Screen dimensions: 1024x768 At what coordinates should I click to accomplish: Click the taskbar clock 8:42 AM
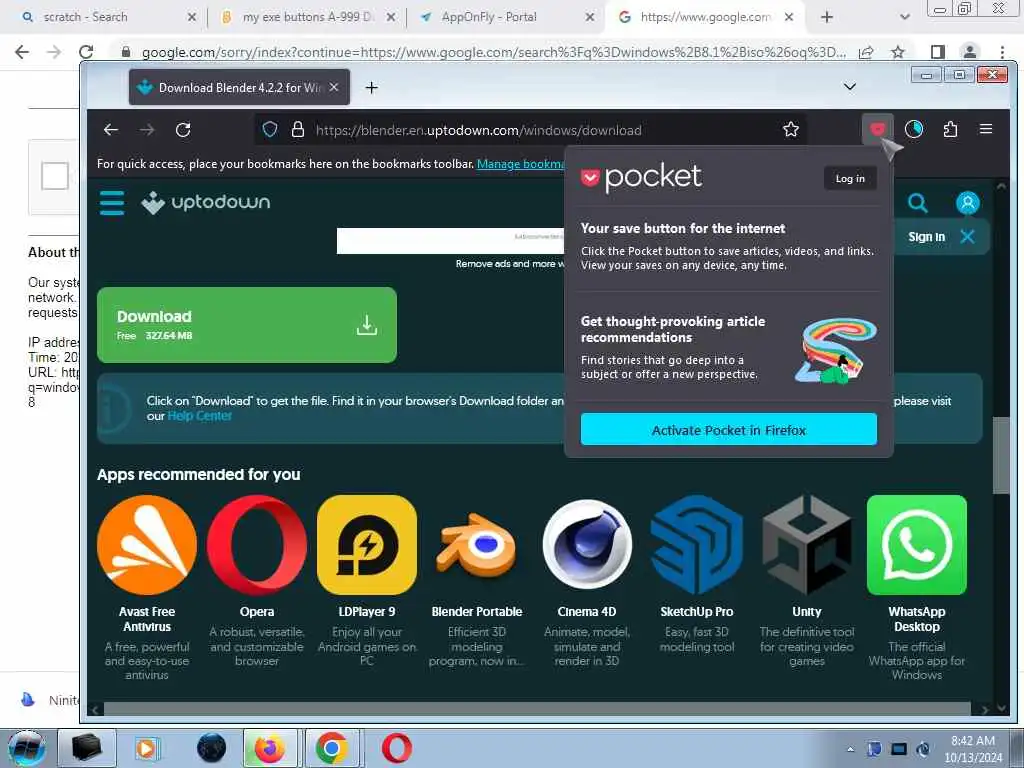click(x=972, y=748)
